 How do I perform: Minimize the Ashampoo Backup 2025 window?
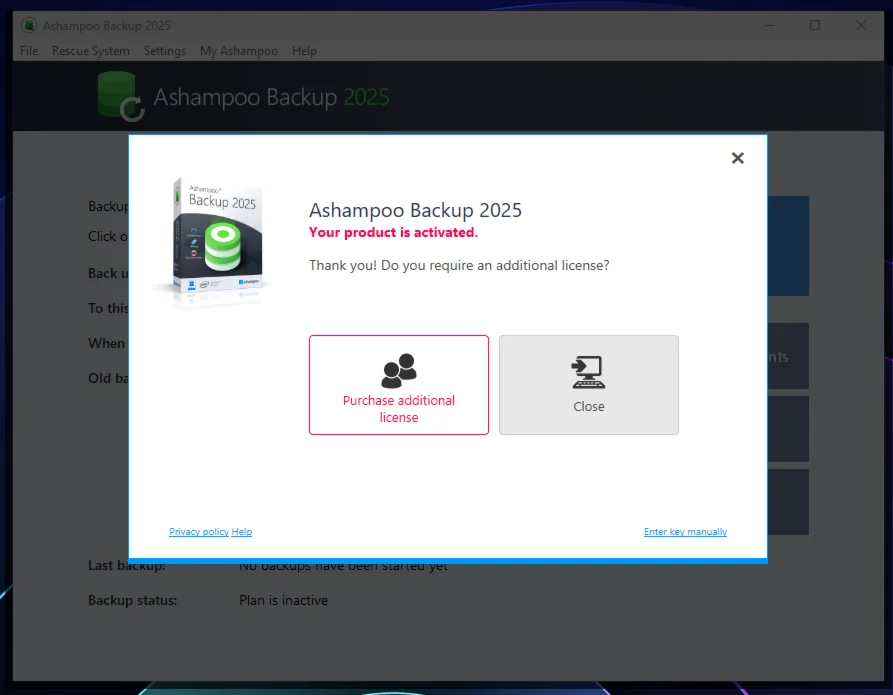770,25
